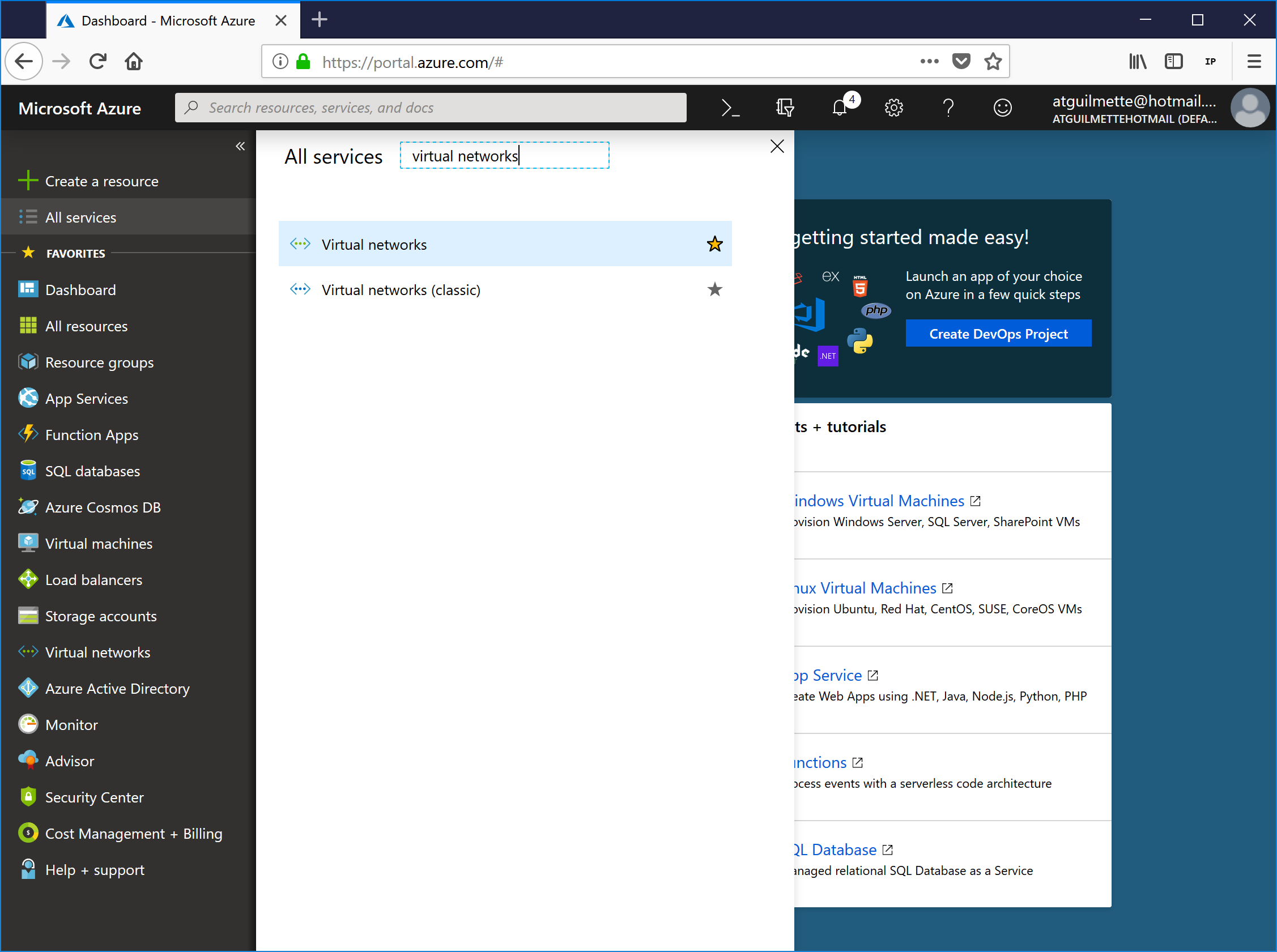
Task: Click the All services filter field
Action: [504, 156]
